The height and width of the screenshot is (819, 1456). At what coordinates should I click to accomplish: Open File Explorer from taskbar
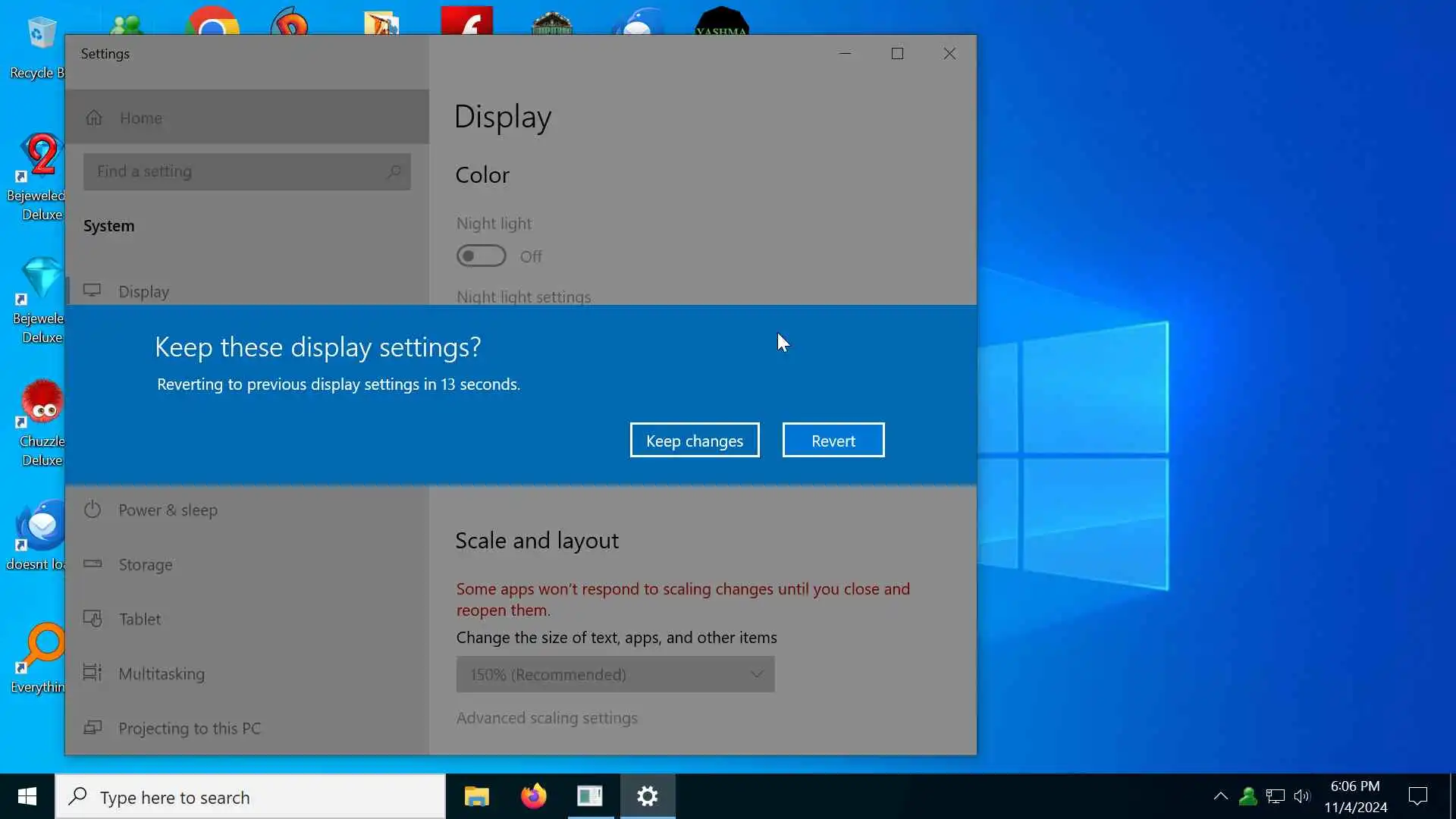476,796
